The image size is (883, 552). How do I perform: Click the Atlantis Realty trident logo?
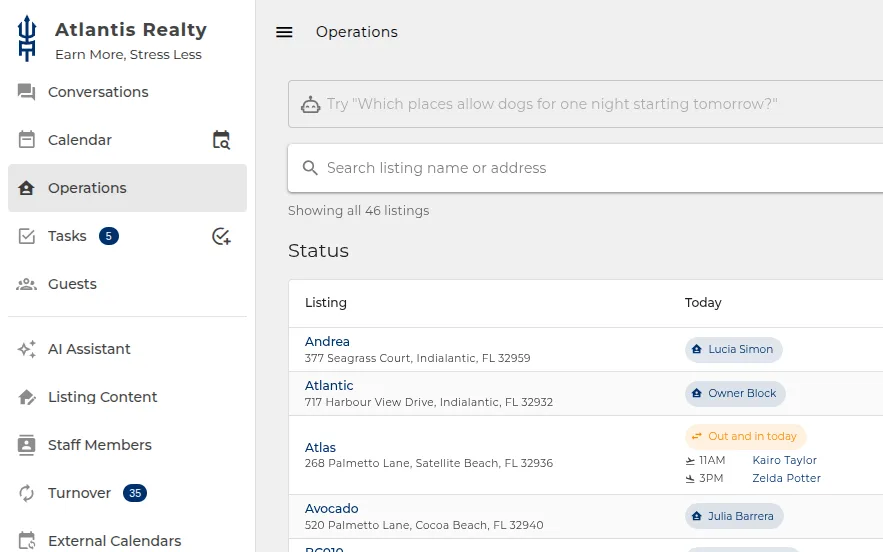tap(26, 38)
